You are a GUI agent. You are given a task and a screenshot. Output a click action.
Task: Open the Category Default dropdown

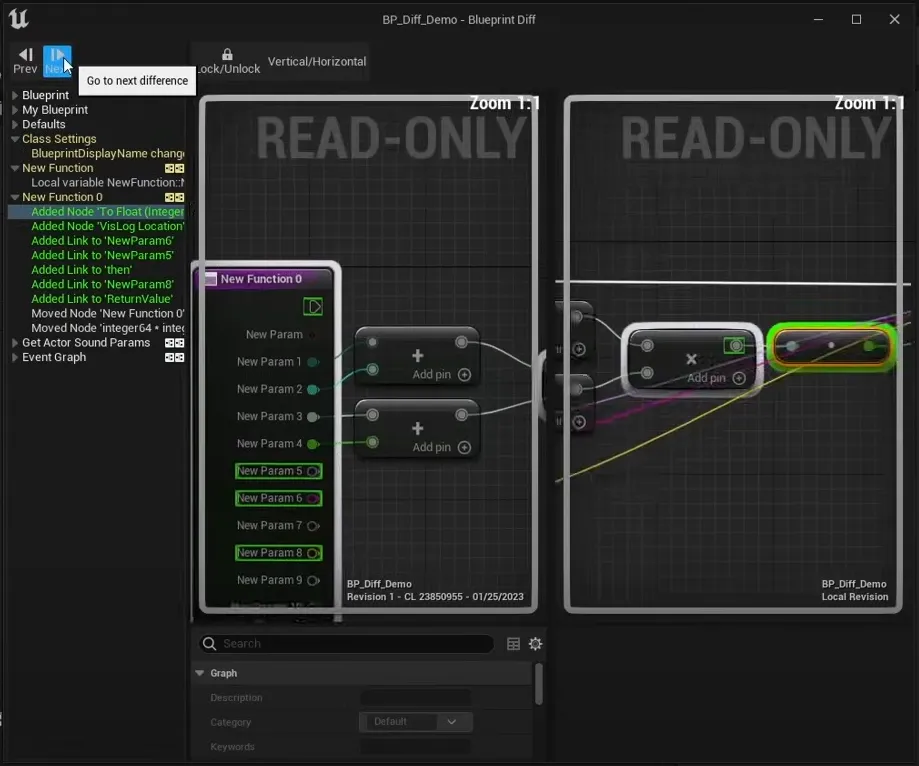point(416,722)
